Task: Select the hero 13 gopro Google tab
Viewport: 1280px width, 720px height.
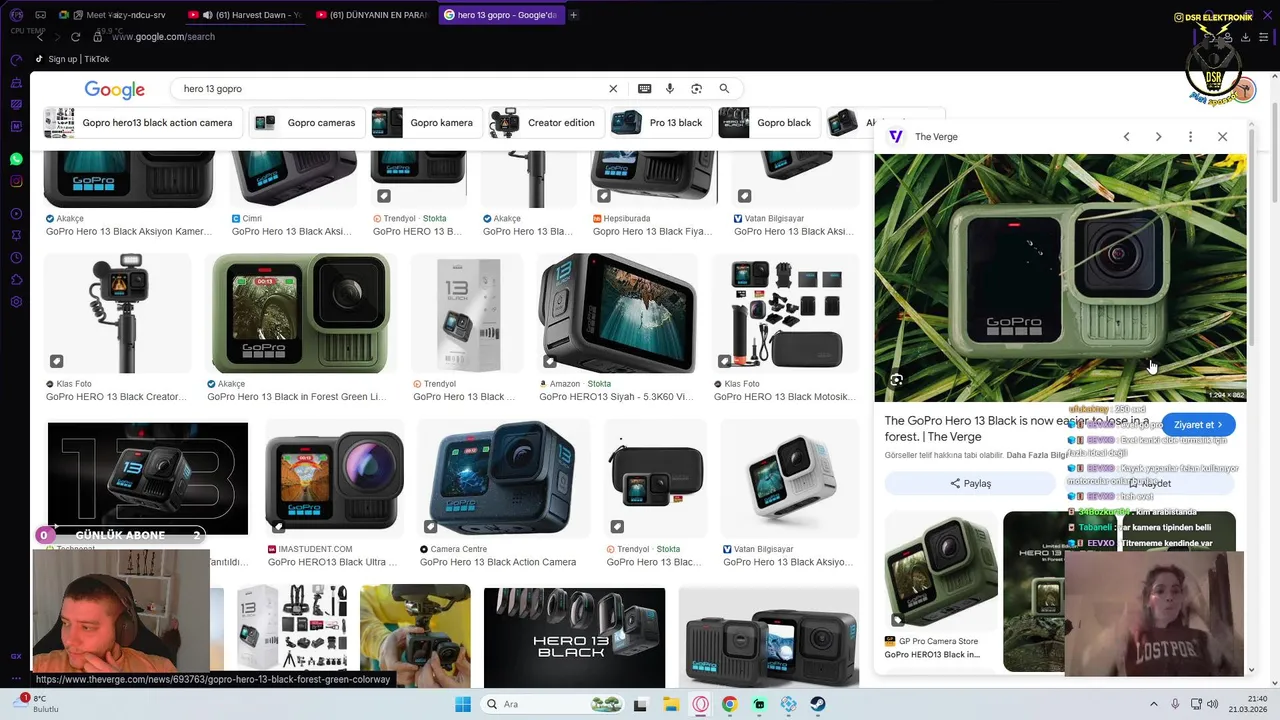Action: (501, 15)
